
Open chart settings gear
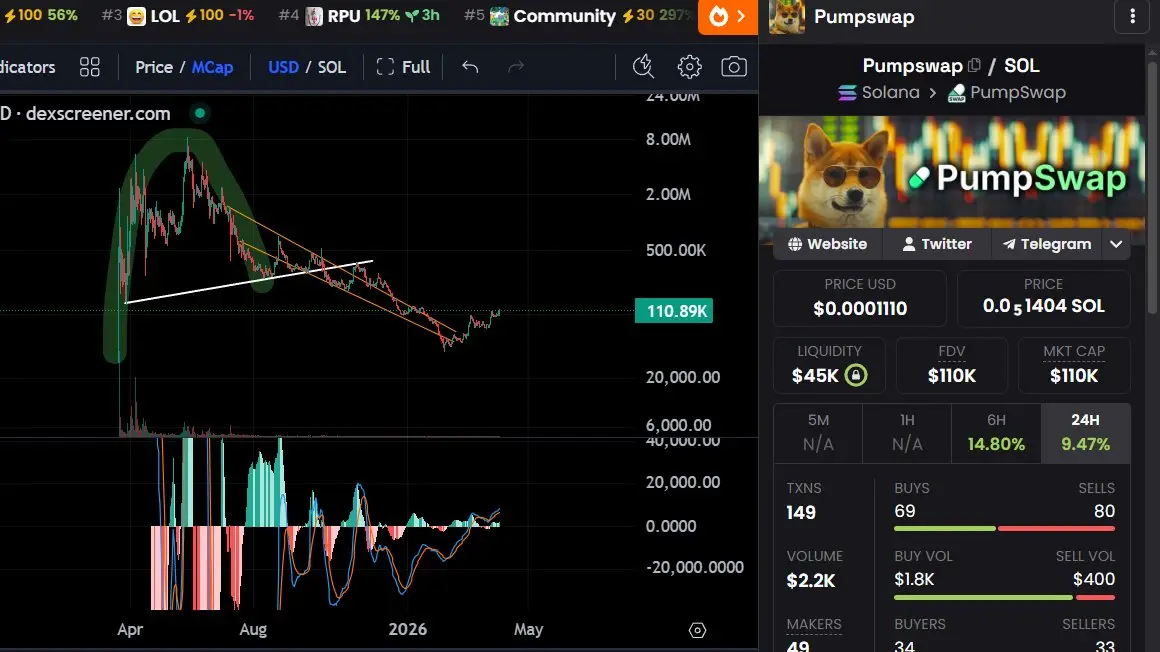point(689,67)
